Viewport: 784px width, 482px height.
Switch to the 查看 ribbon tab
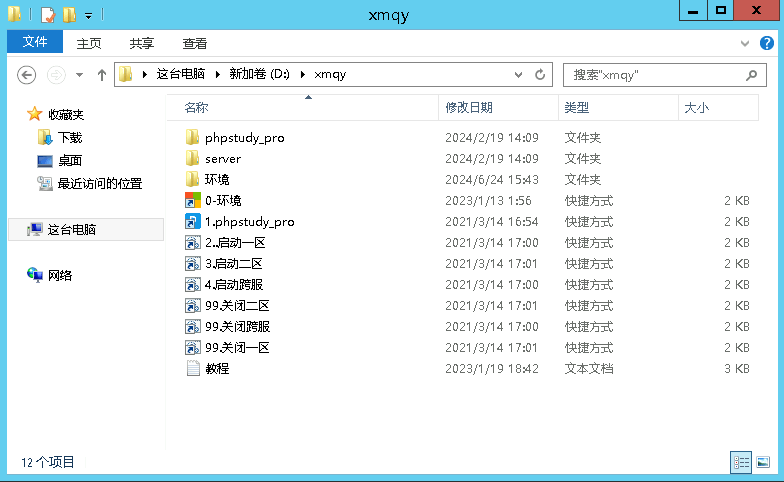(x=195, y=44)
